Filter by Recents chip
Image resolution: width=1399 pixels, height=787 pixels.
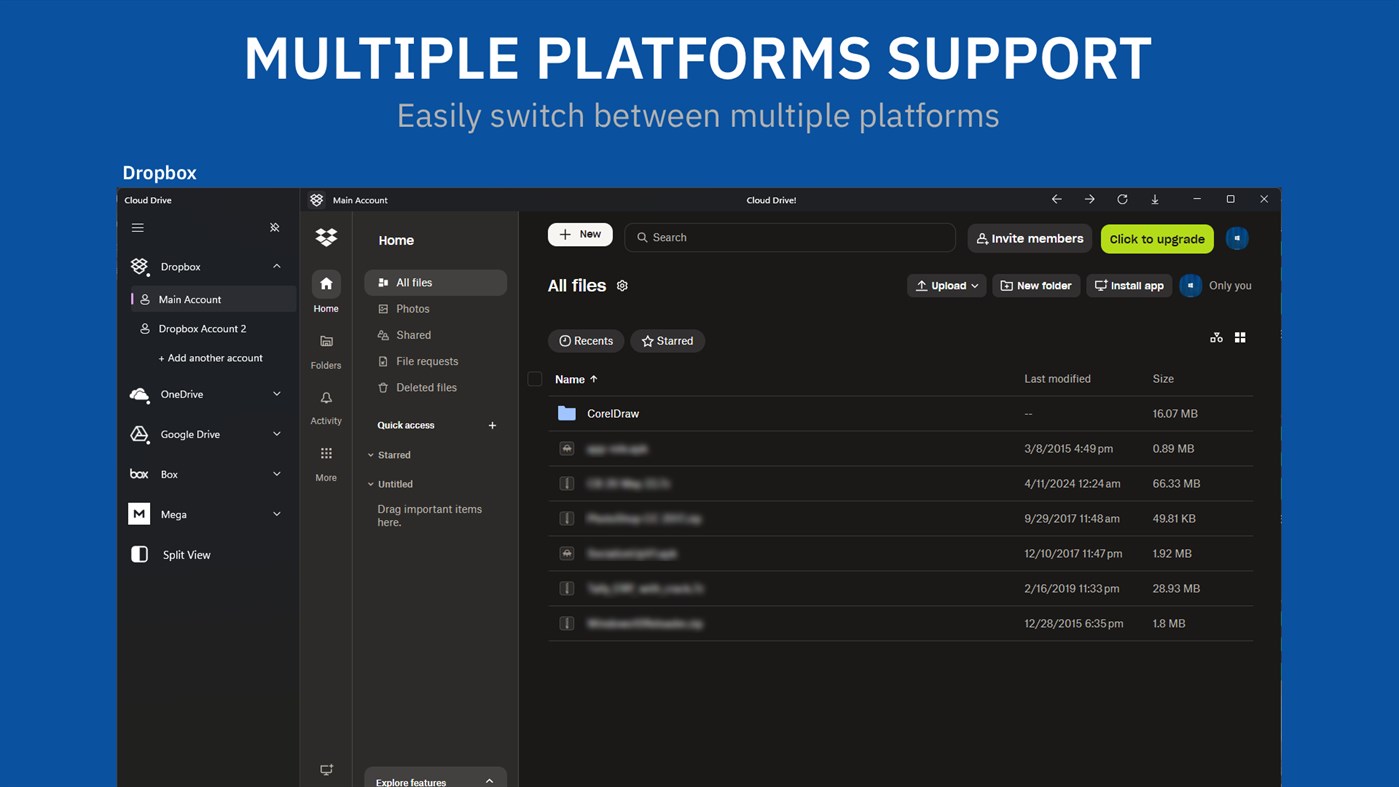pyautogui.click(x=586, y=341)
